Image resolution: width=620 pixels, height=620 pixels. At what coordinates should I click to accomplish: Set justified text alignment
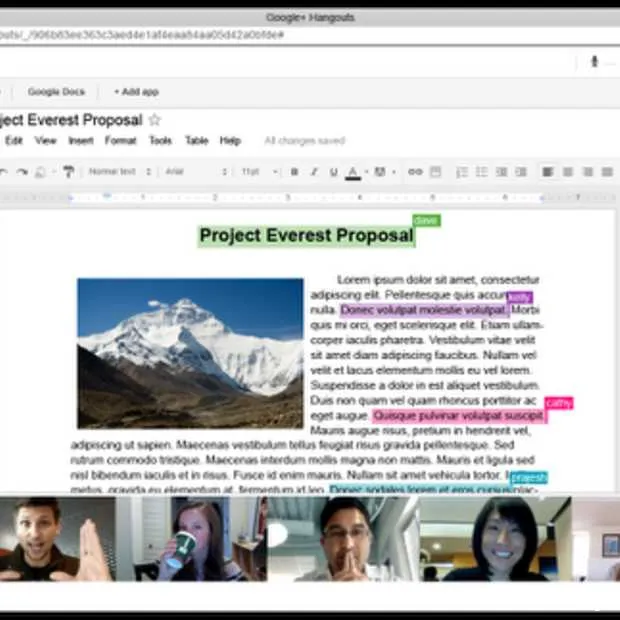pos(607,172)
